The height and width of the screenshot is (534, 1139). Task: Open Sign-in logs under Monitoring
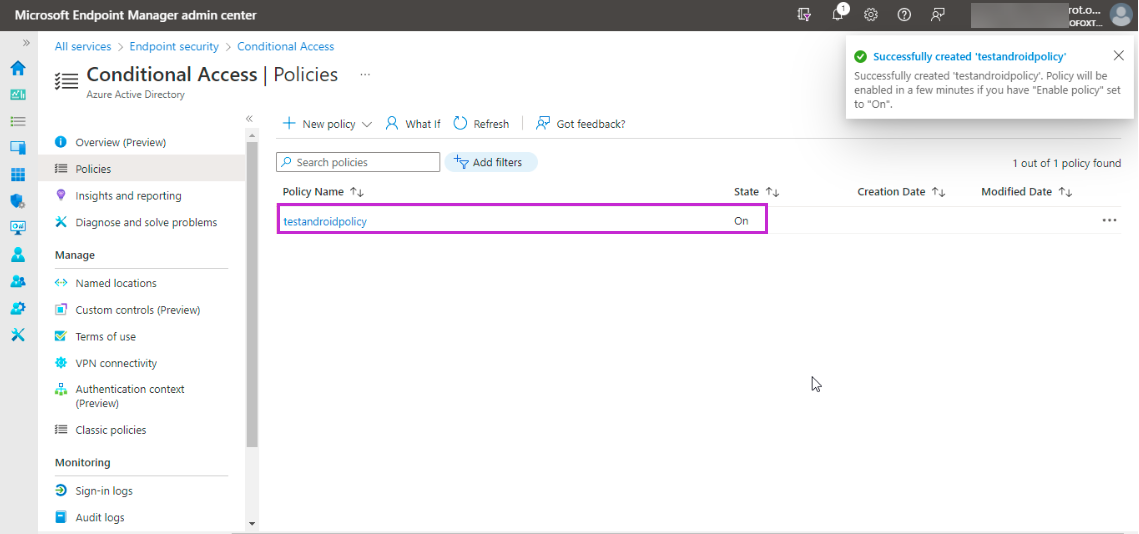click(104, 491)
